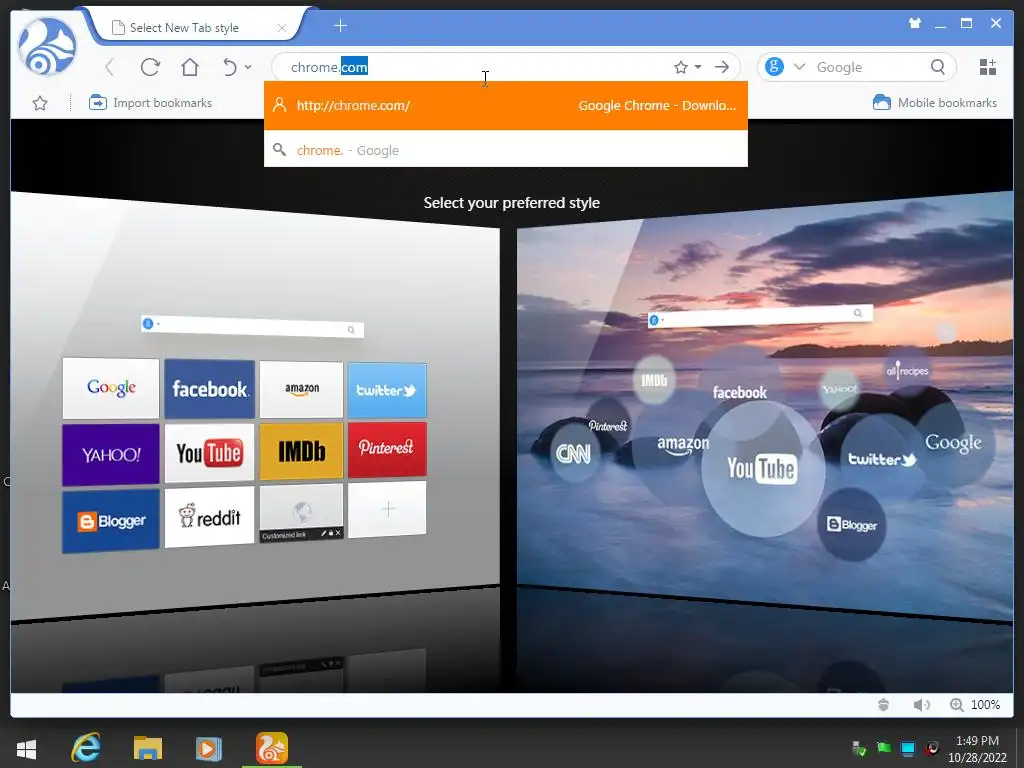Image resolution: width=1024 pixels, height=768 pixels.
Task: Click the magnifier search icon
Action: click(x=938, y=67)
